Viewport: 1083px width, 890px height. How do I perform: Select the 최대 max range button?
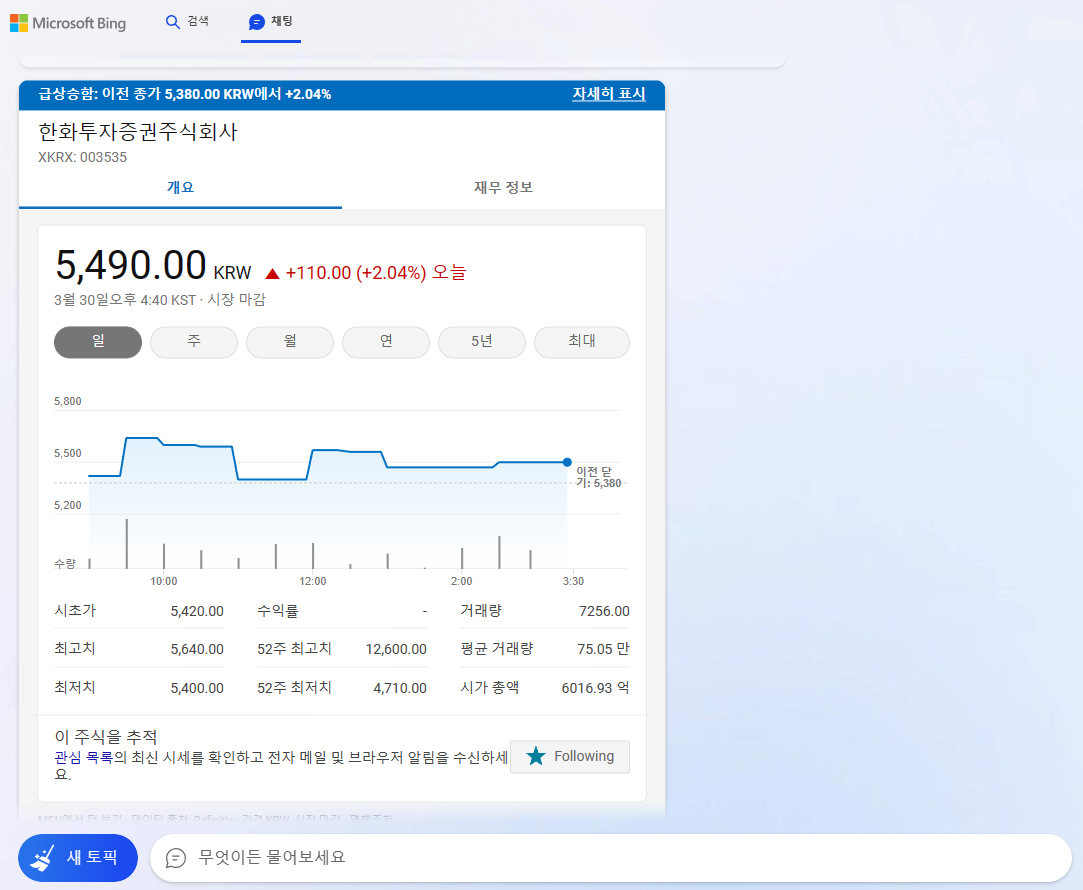[x=582, y=342]
